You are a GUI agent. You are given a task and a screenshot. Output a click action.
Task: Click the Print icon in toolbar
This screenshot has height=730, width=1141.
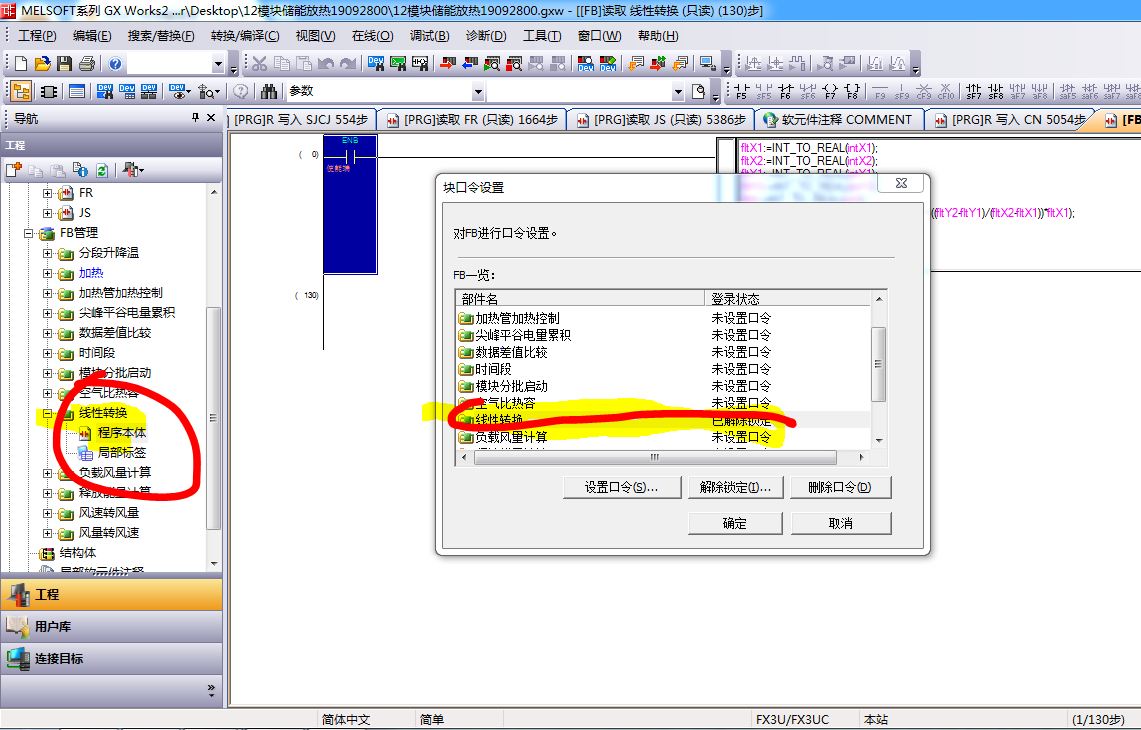86,64
